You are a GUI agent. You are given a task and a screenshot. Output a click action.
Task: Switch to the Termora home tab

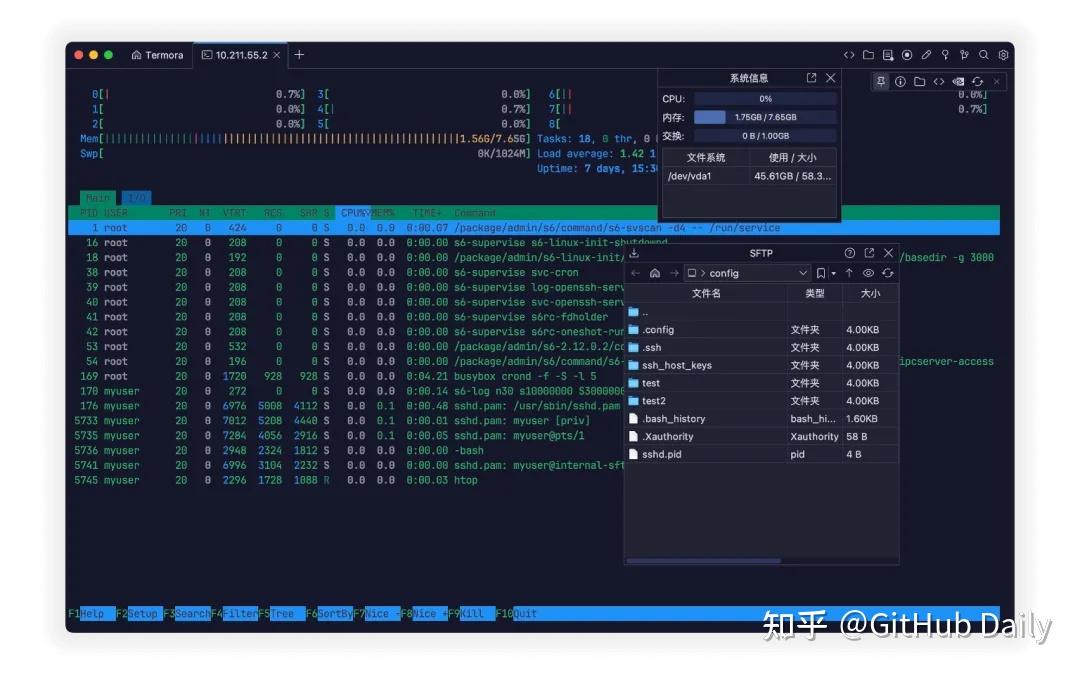158,55
